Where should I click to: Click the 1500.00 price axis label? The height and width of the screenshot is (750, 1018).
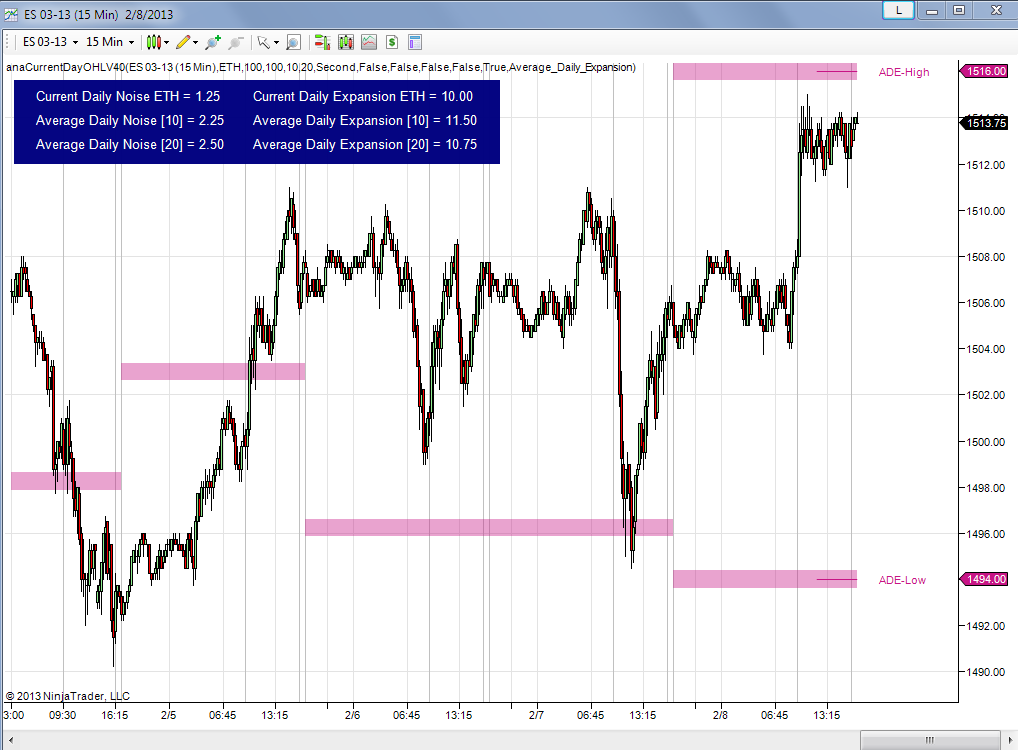pyautogui.click(x=986, y=442)
